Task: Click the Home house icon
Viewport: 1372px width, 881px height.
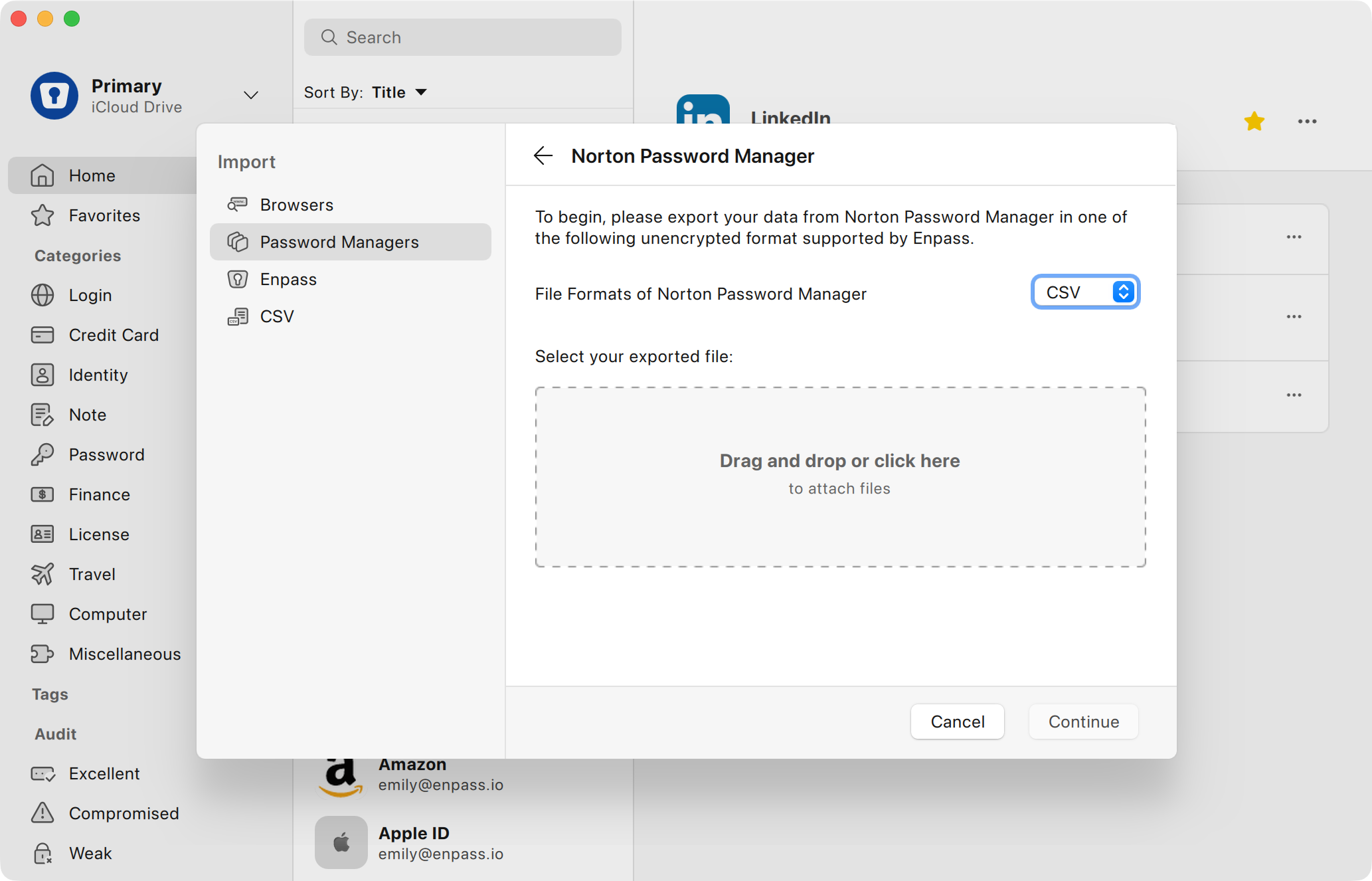Action: pos(43,175)
